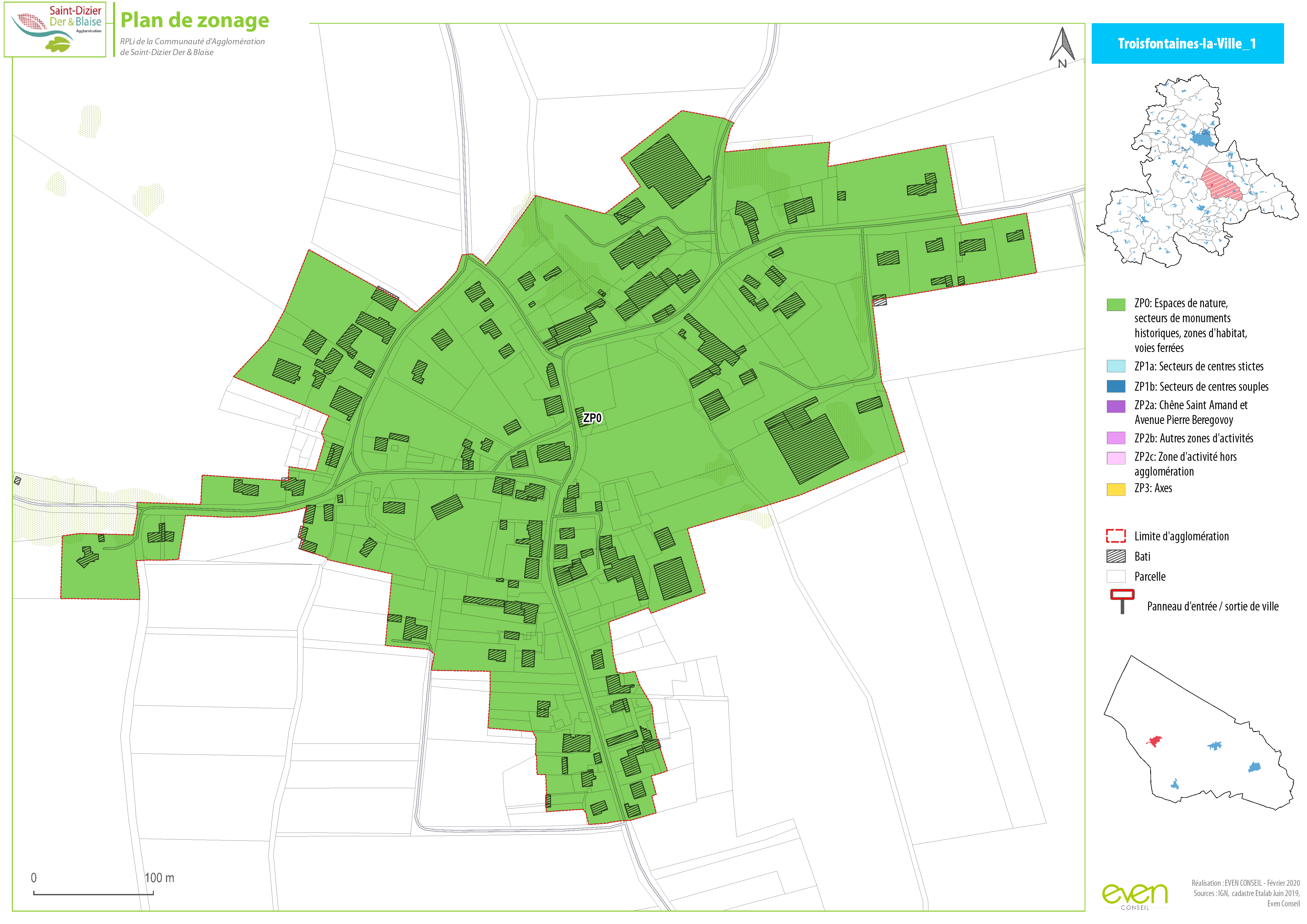Click the red hatched commune in overview map
Screen dimensions: 1307x924
click(x=1222, y=183)
